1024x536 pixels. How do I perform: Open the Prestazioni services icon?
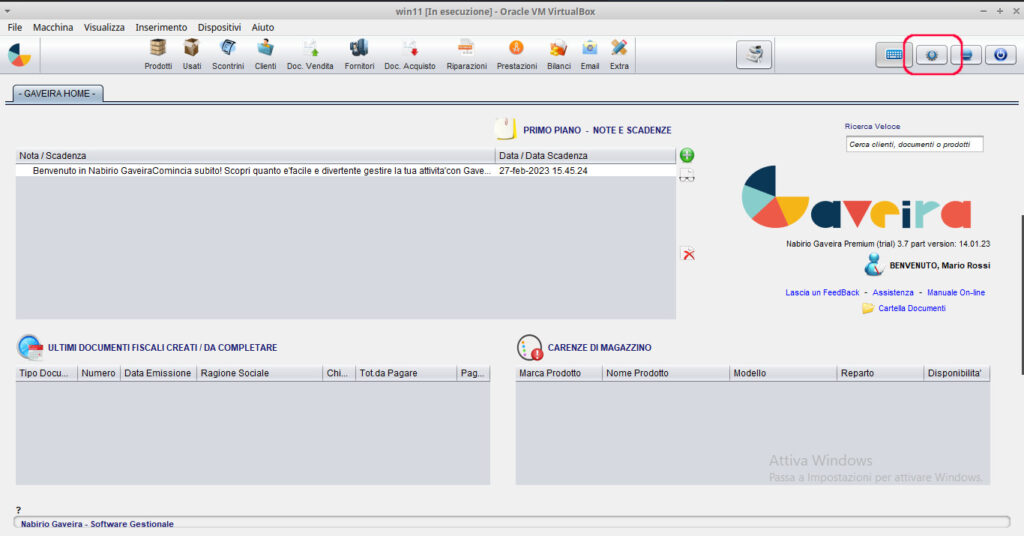(x=517, y=54)
